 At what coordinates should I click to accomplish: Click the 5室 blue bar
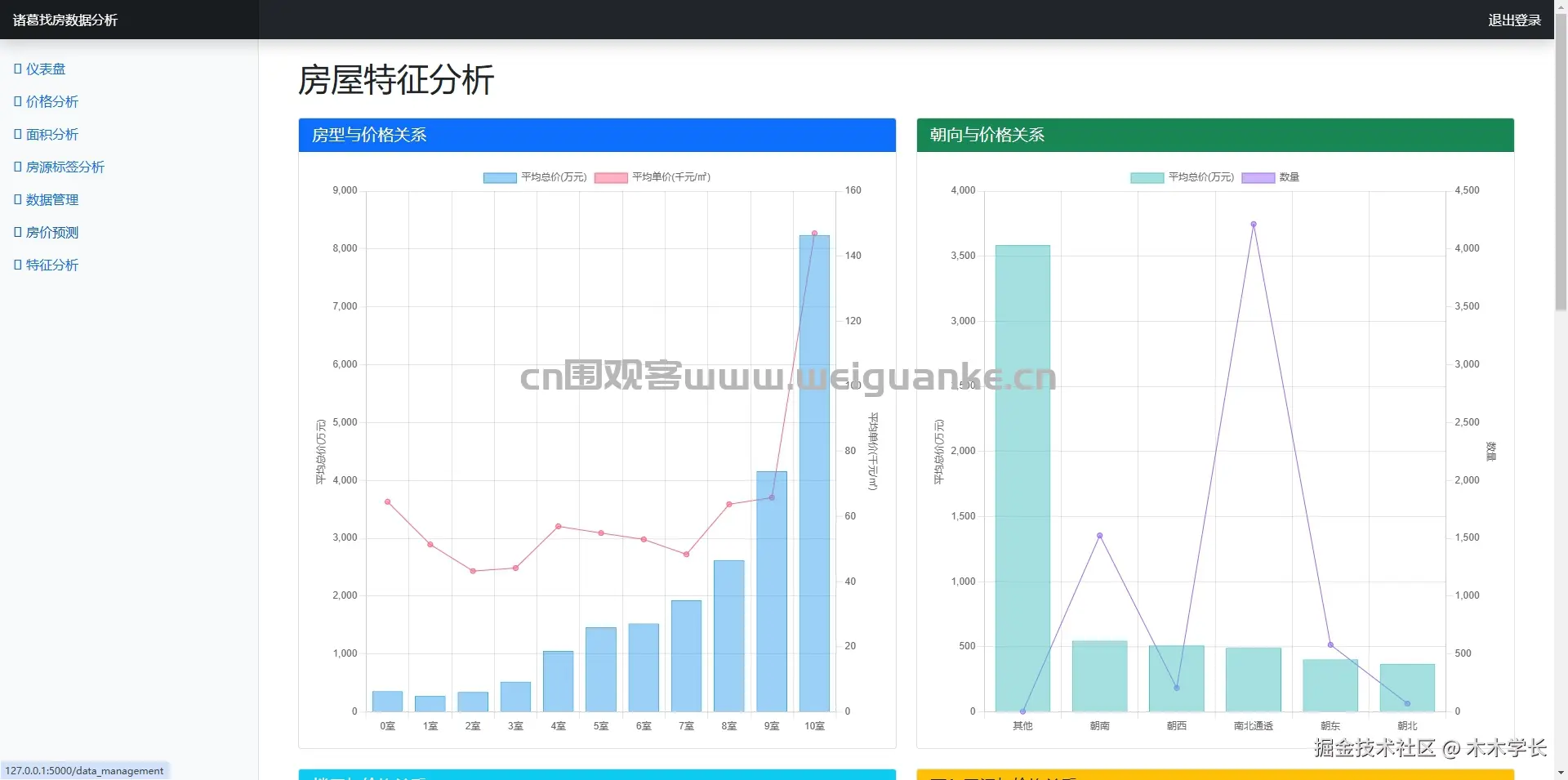(601, 670)
